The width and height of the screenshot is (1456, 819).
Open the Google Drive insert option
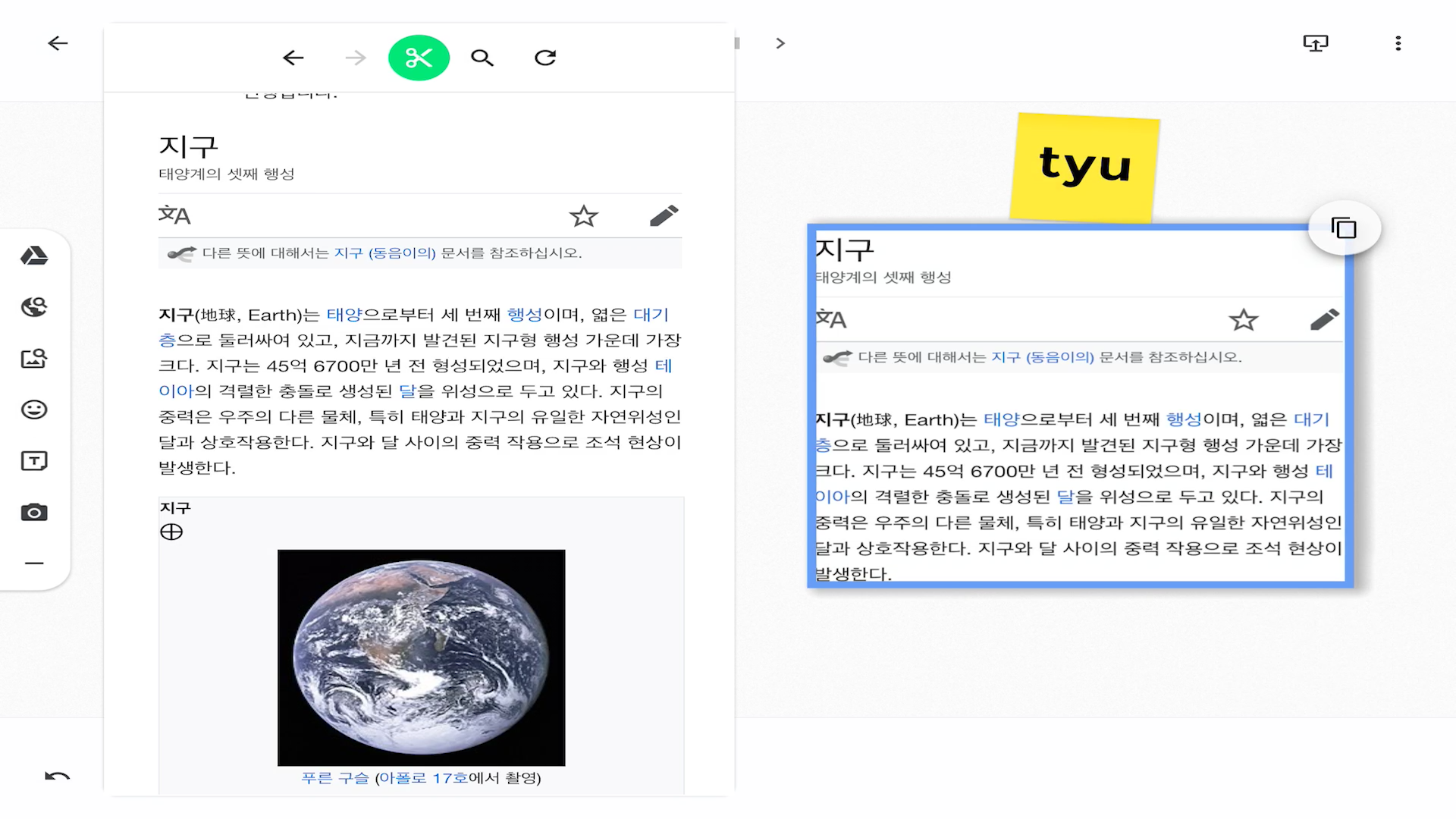(34, 256)
